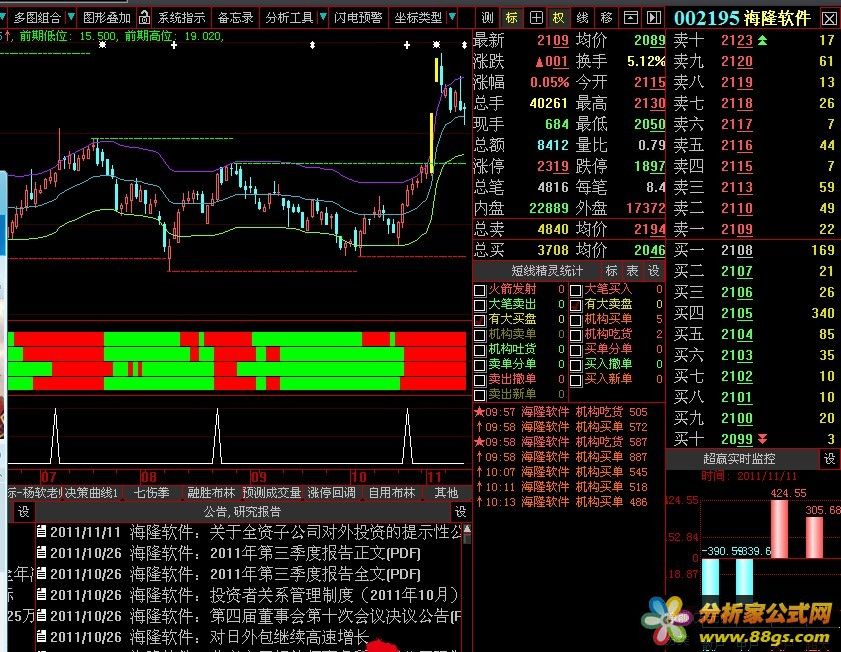This screenshot has width=841, height=652.
Task: Open 2011年第三季度报告全文(PDF) link
Action: (315, 574)
